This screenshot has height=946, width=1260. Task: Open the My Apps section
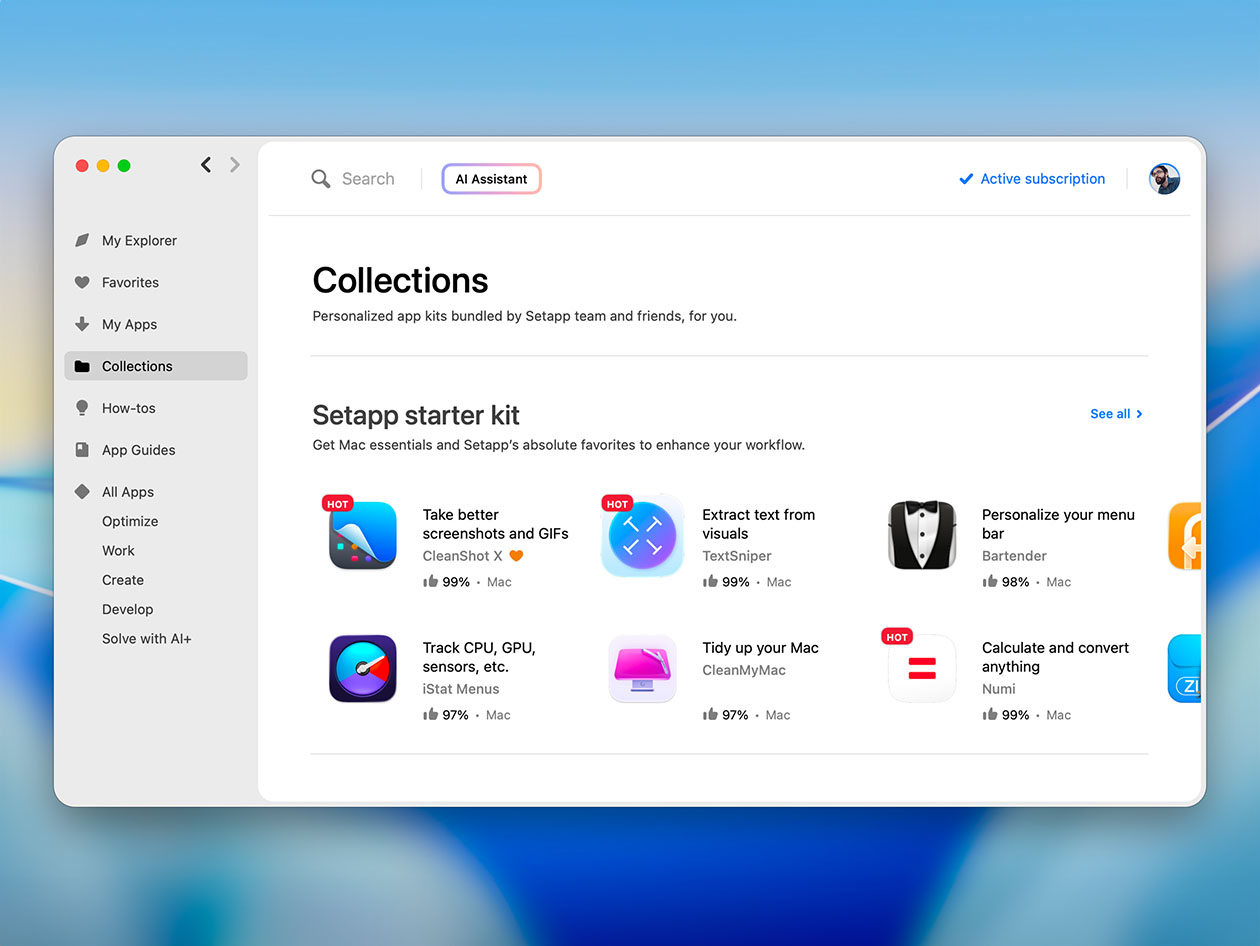tap(129, 324)
